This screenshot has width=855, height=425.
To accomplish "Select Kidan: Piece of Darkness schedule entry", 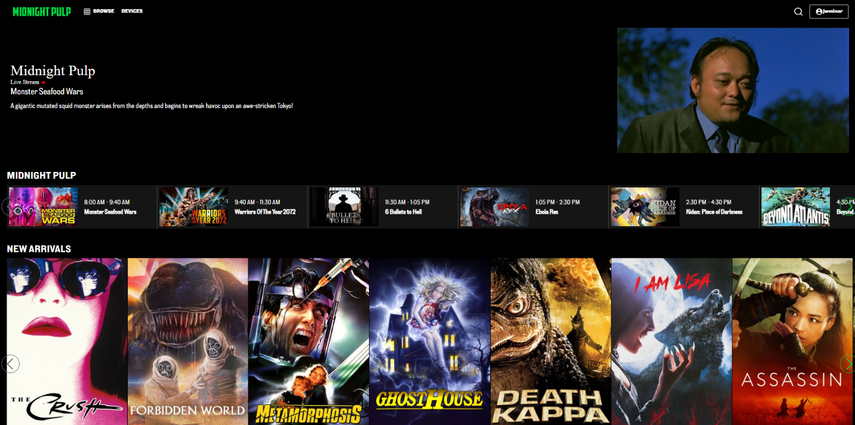I will [681, 207].
